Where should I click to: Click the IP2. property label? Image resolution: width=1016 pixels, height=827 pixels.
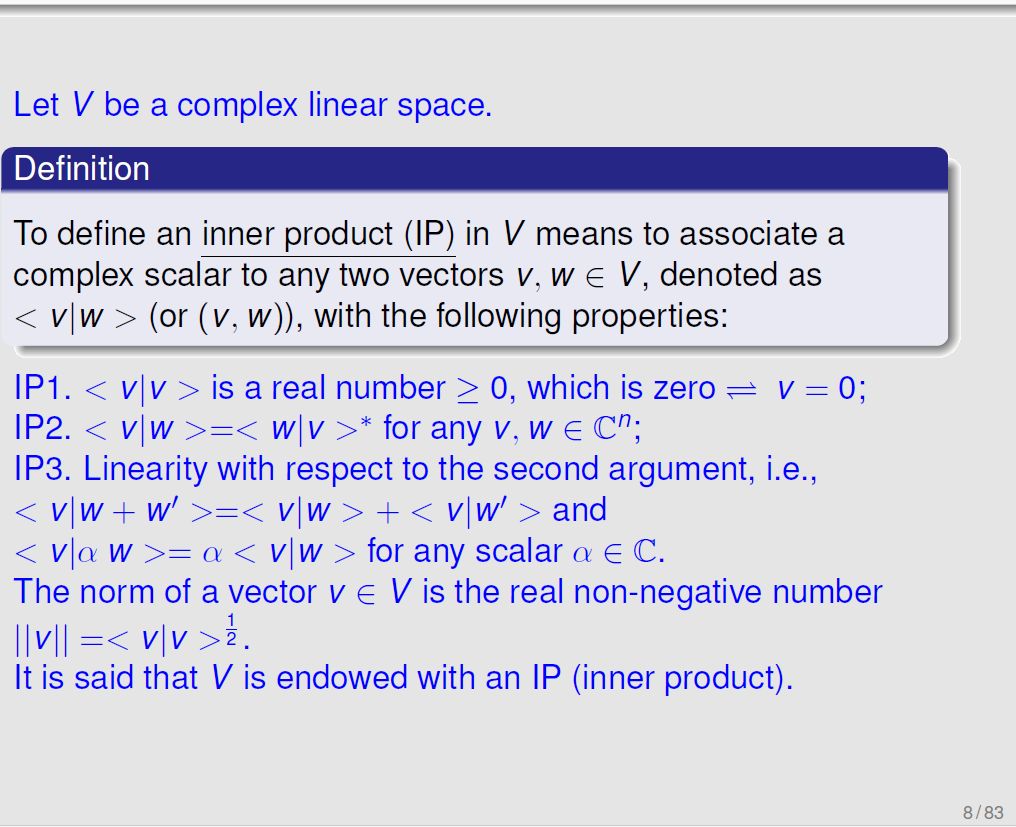tap(43, 428)
